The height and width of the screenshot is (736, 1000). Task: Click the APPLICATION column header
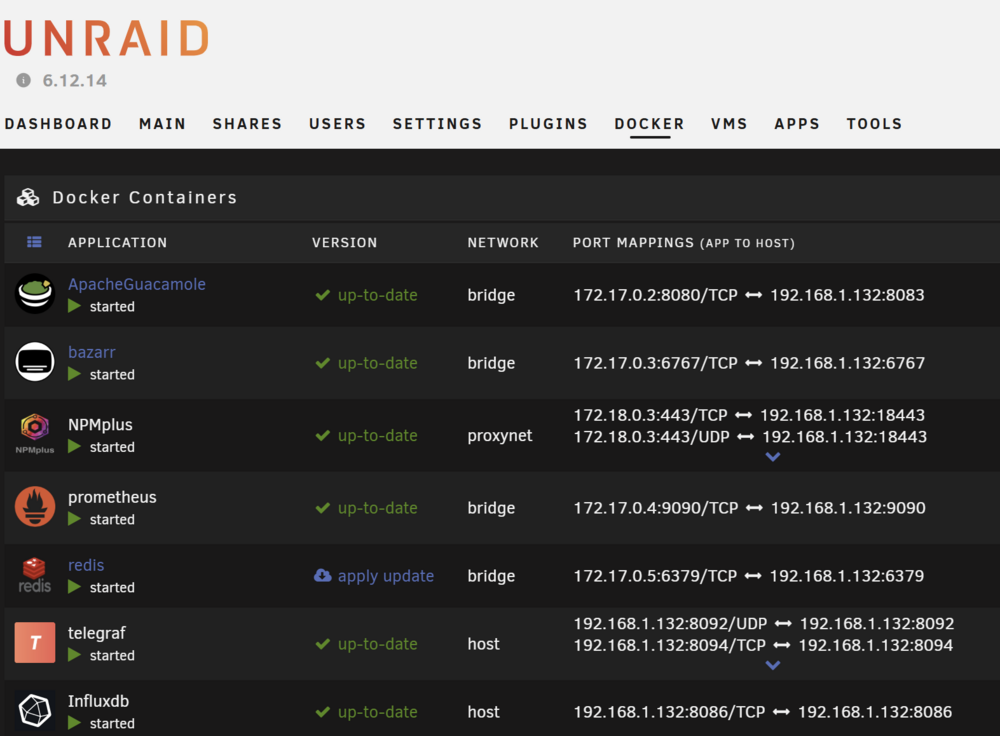tap(117, 242)
